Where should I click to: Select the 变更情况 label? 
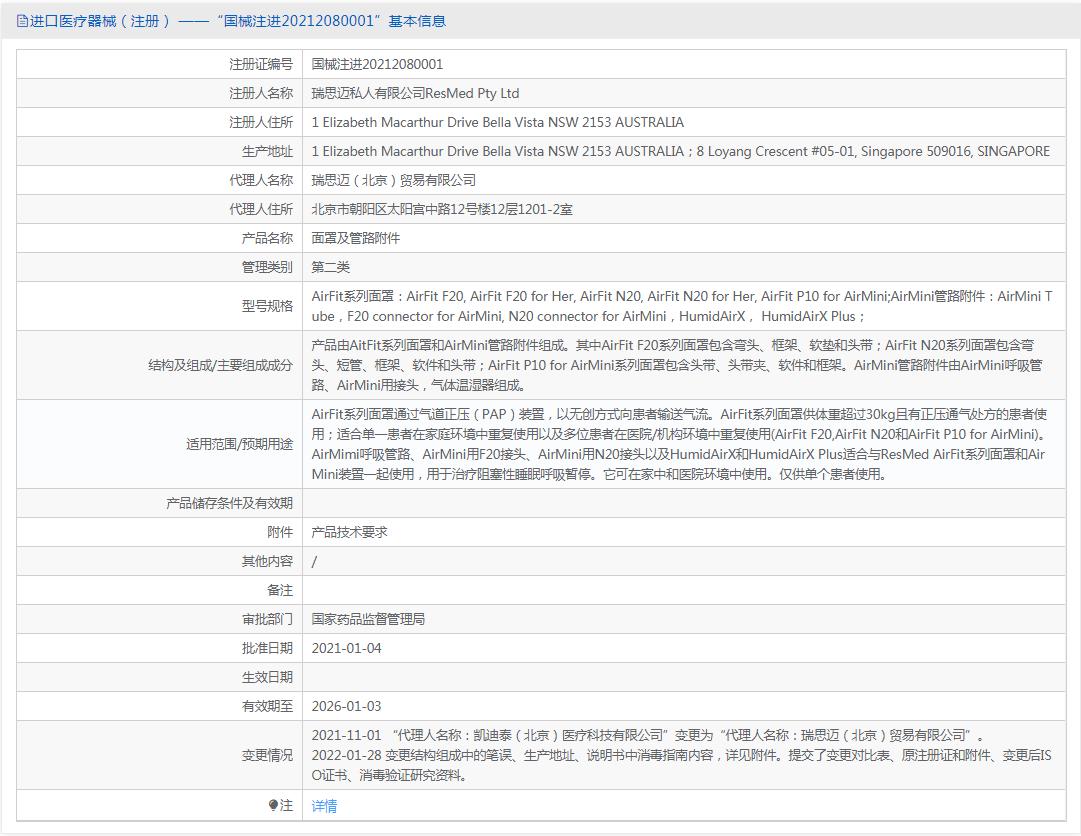click(x=267, y=755)
